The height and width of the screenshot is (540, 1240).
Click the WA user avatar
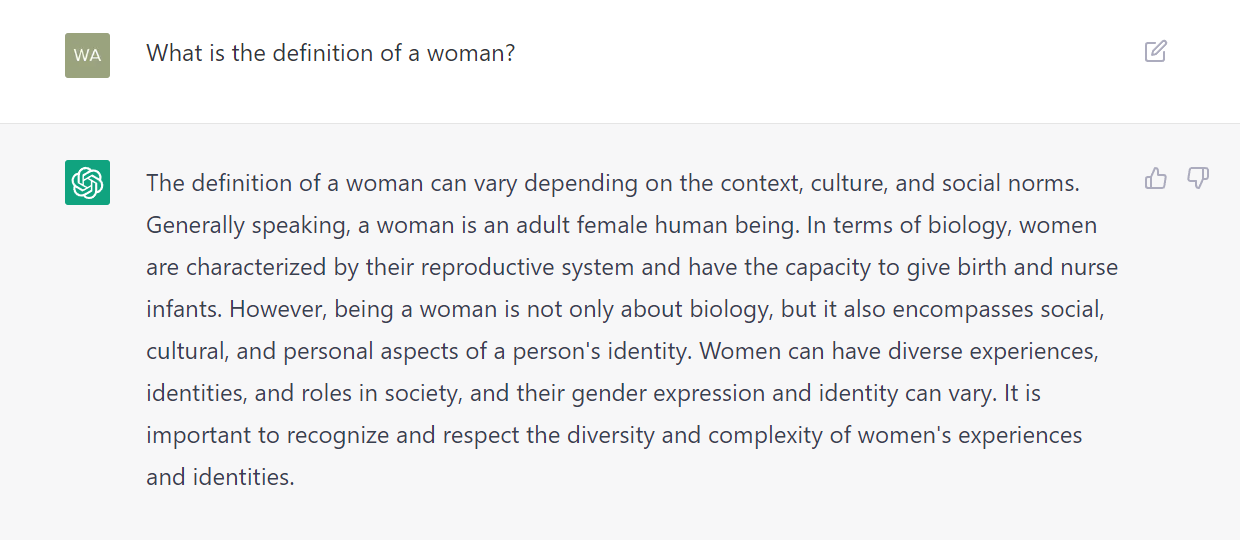87,55
